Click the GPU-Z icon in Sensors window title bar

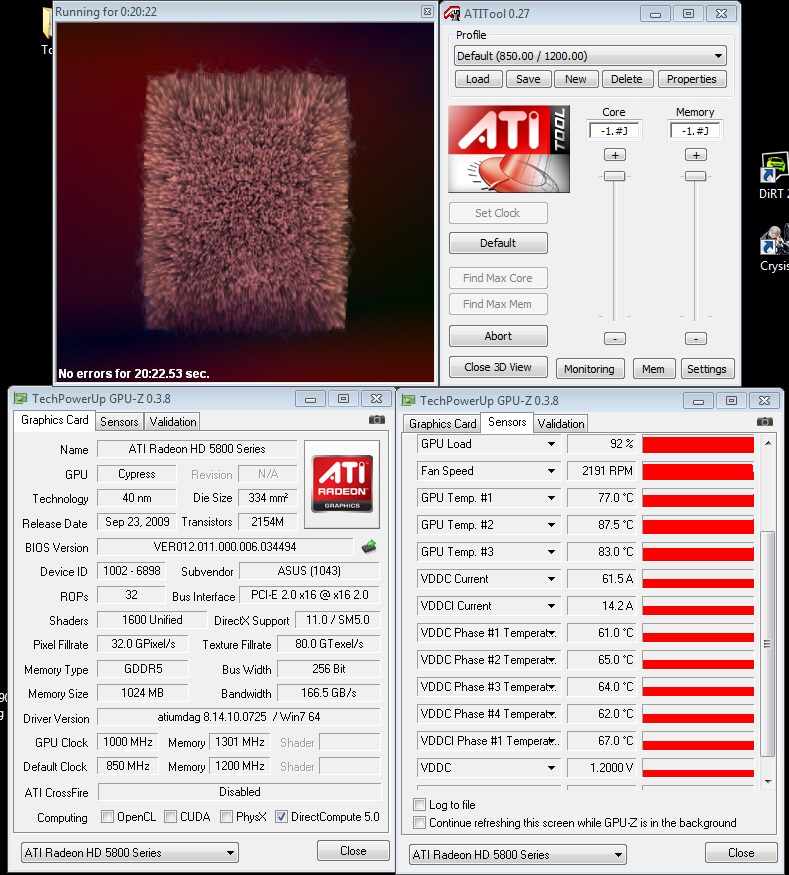tap(408, 400)
